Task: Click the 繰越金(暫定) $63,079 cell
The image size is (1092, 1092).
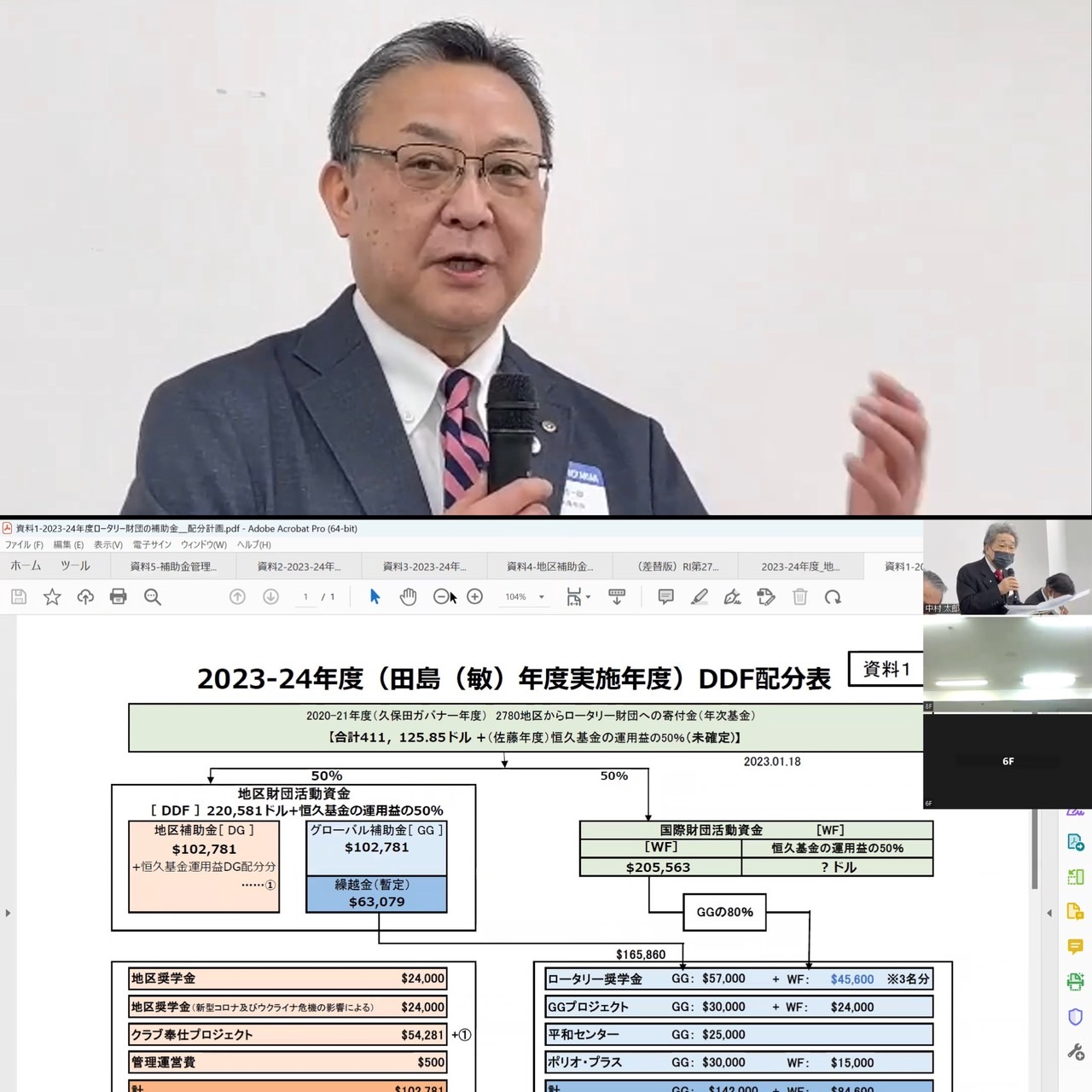Action: click(376, 893)
